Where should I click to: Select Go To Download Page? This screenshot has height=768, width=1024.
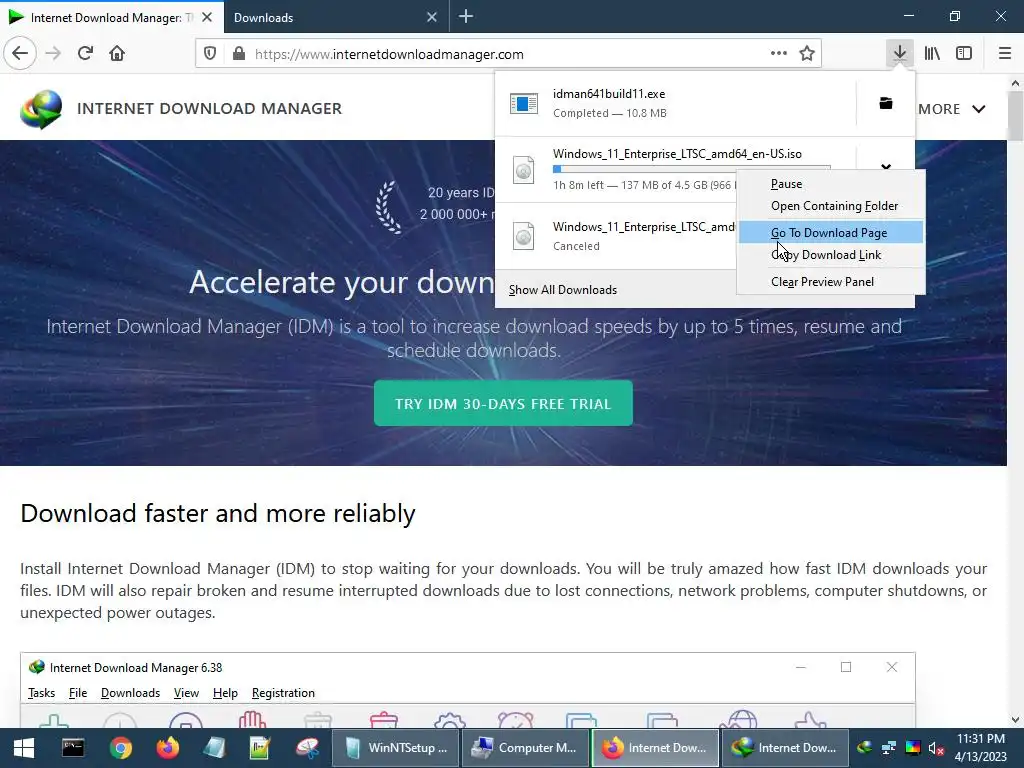(831, 232)
